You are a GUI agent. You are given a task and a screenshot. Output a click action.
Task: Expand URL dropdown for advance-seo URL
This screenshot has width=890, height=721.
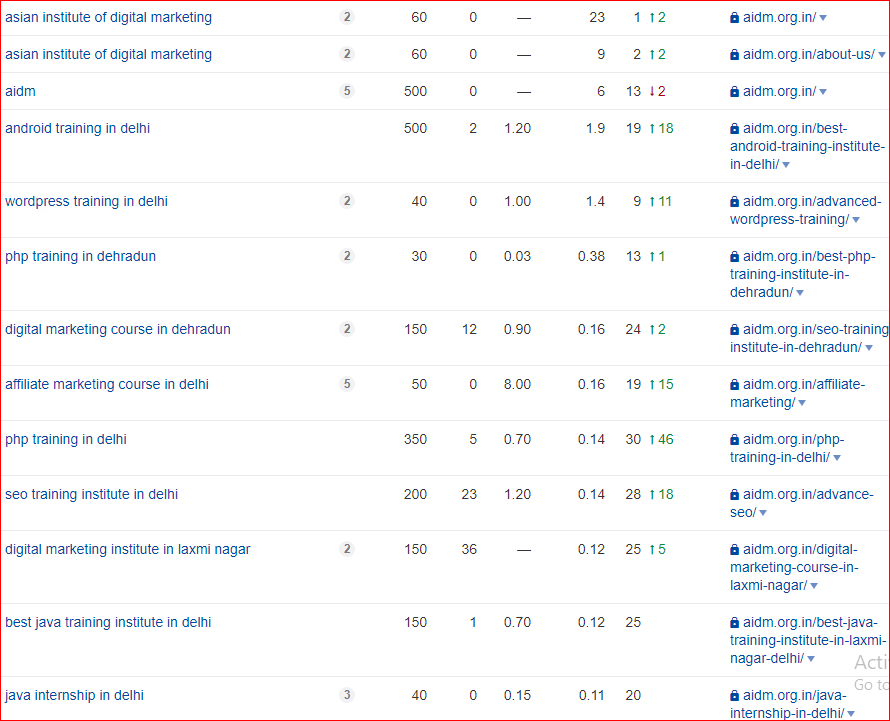click(x=763, y=513)
